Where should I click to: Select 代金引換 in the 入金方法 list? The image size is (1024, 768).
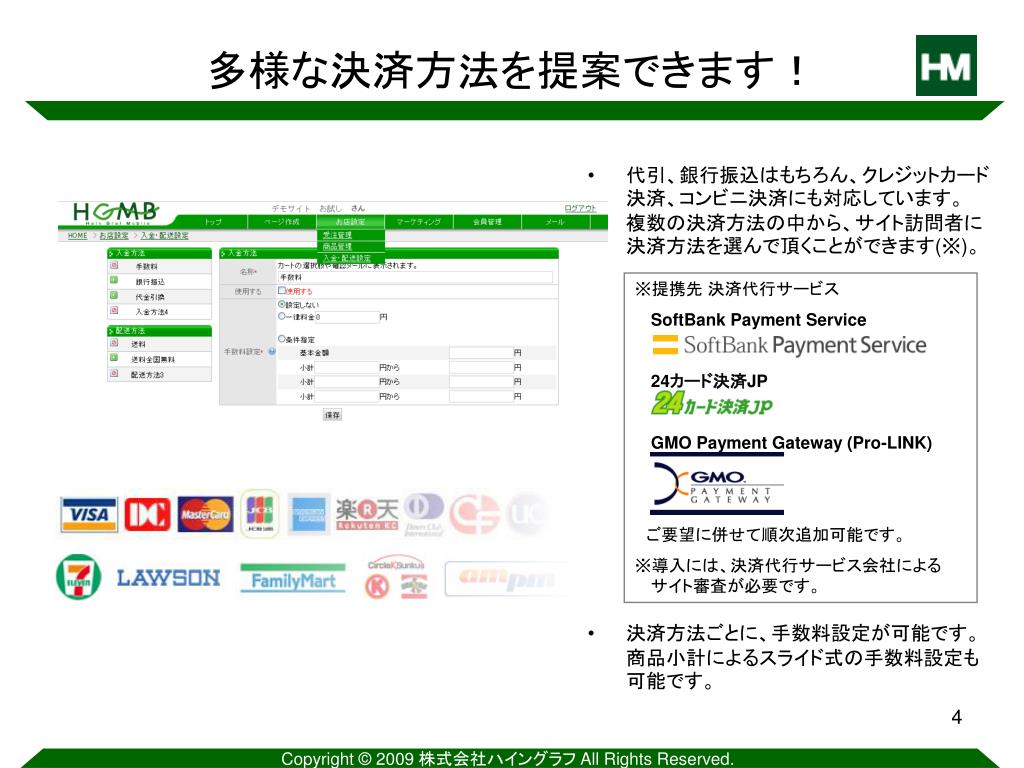click(159, 296)
